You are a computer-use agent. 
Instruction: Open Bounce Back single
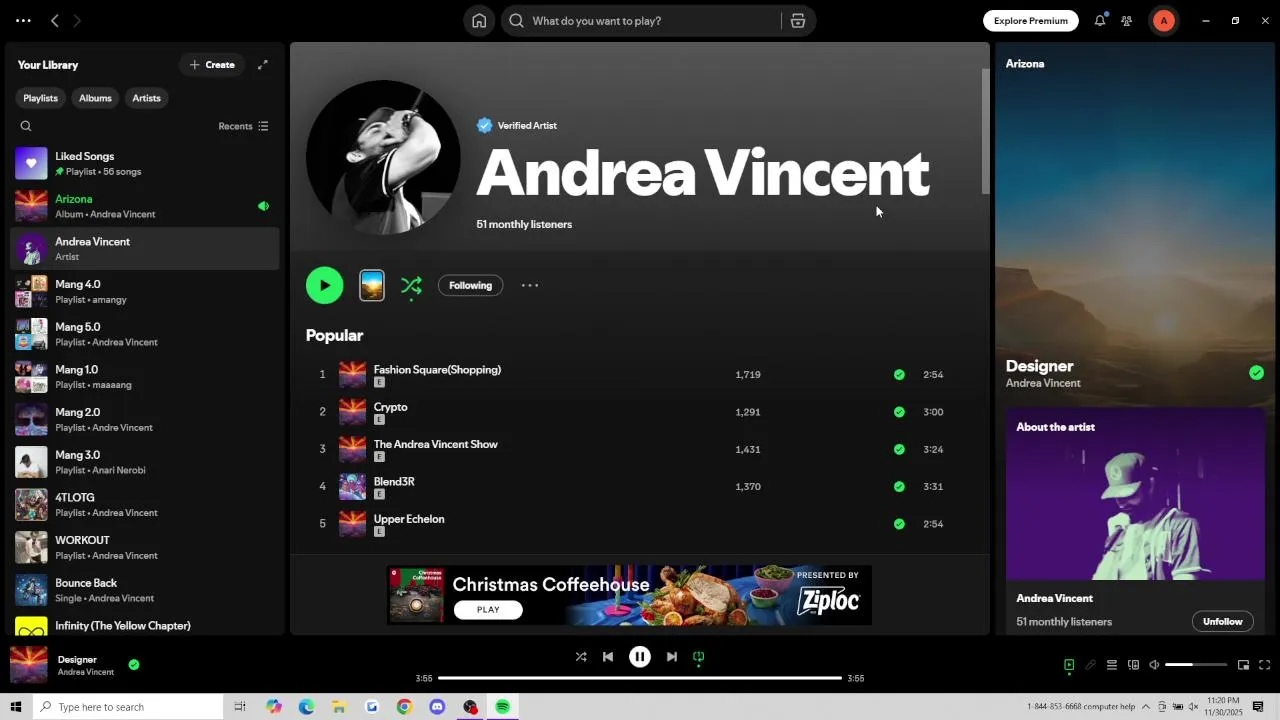click(x=145, y=590)
